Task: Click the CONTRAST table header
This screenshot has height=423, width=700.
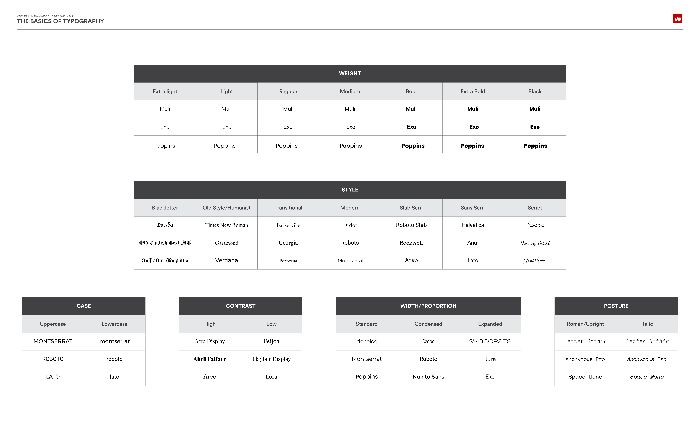Action: 240,306
